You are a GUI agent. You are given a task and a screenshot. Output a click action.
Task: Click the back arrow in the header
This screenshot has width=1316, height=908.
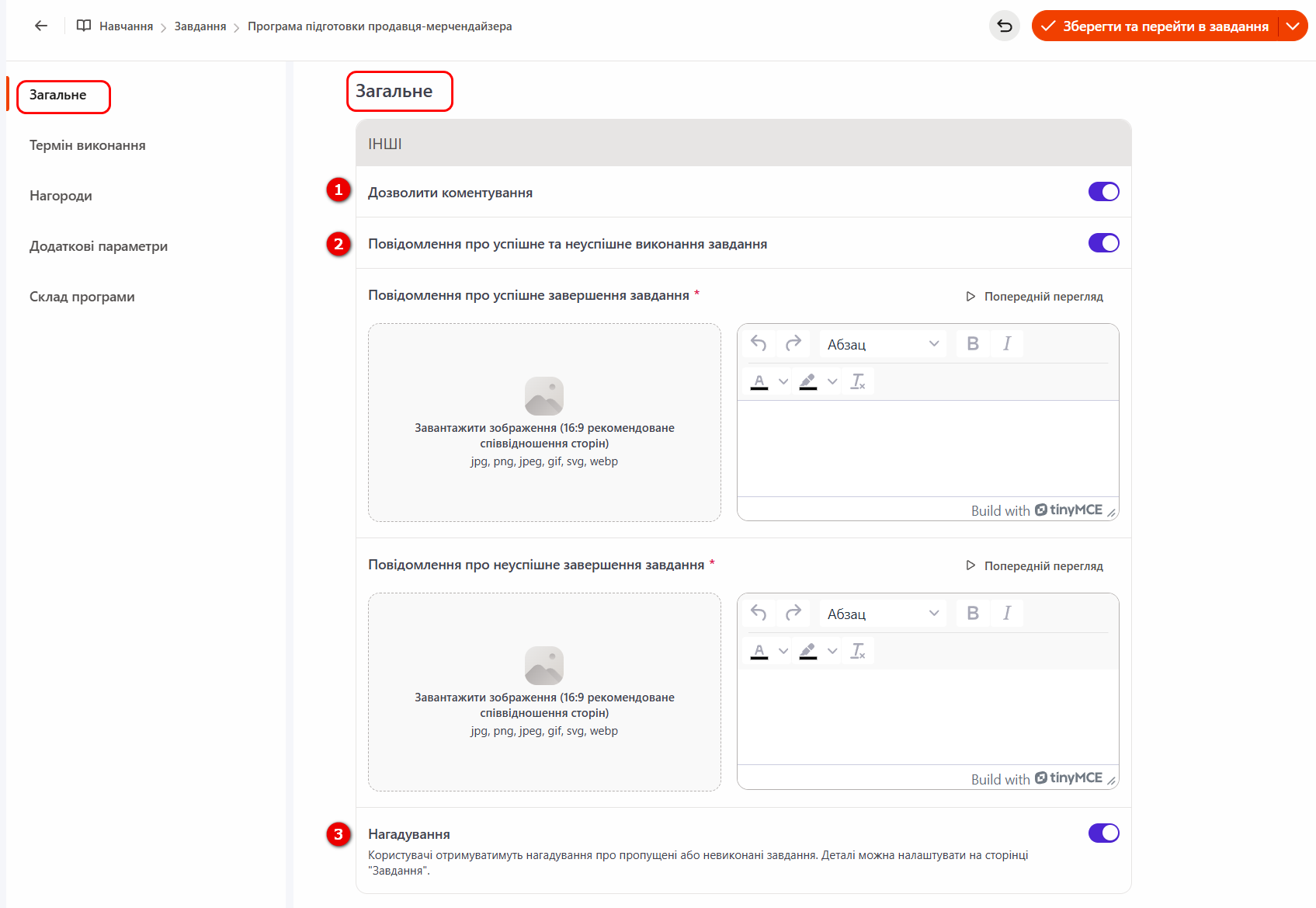41,26
